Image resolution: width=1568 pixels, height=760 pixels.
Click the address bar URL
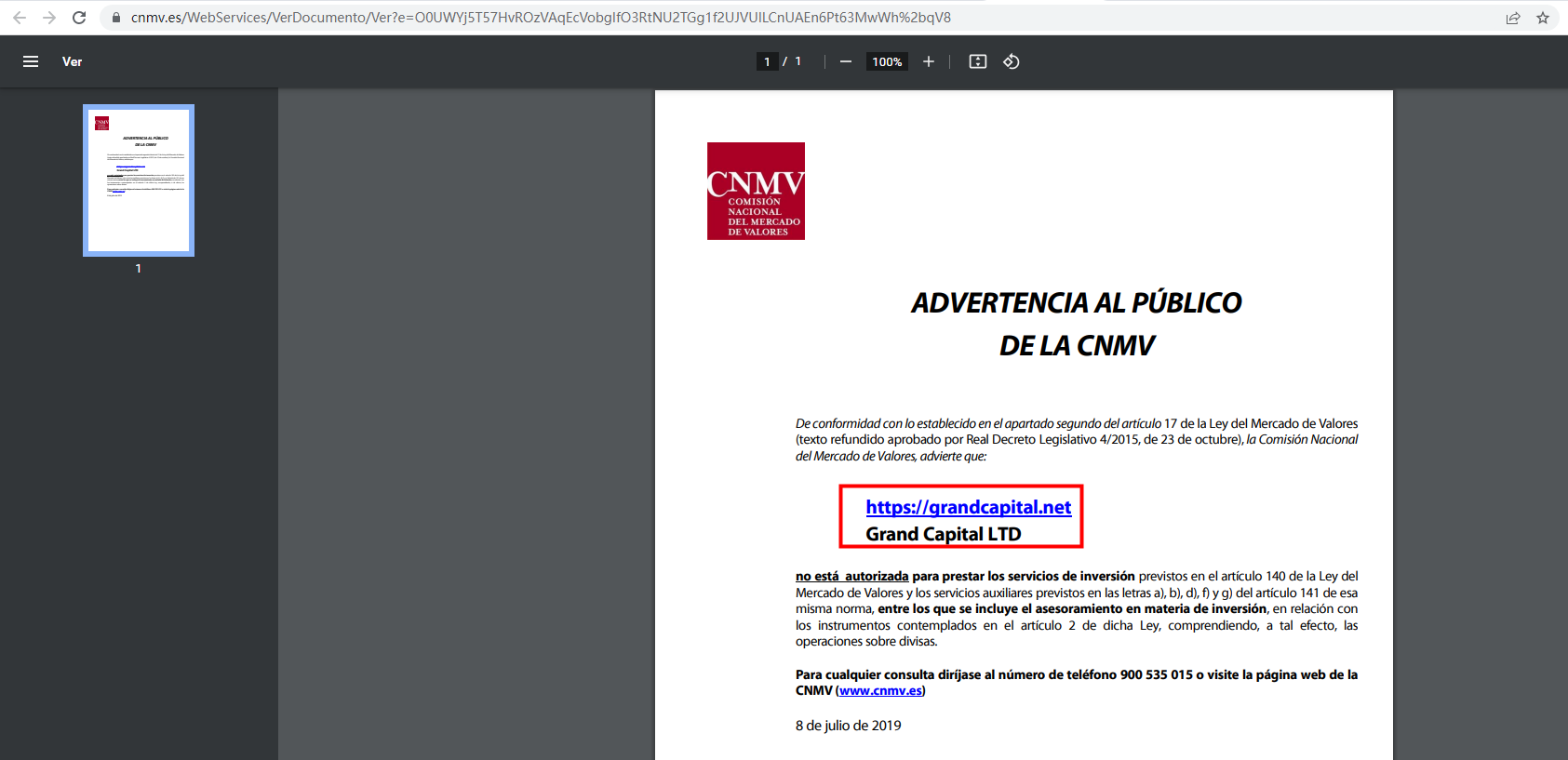(x=541, y=18)
